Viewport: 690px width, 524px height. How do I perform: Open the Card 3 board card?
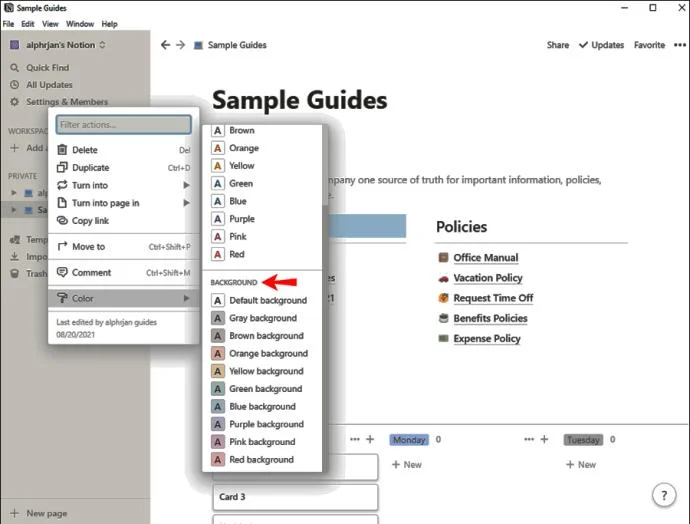(295, 497)
